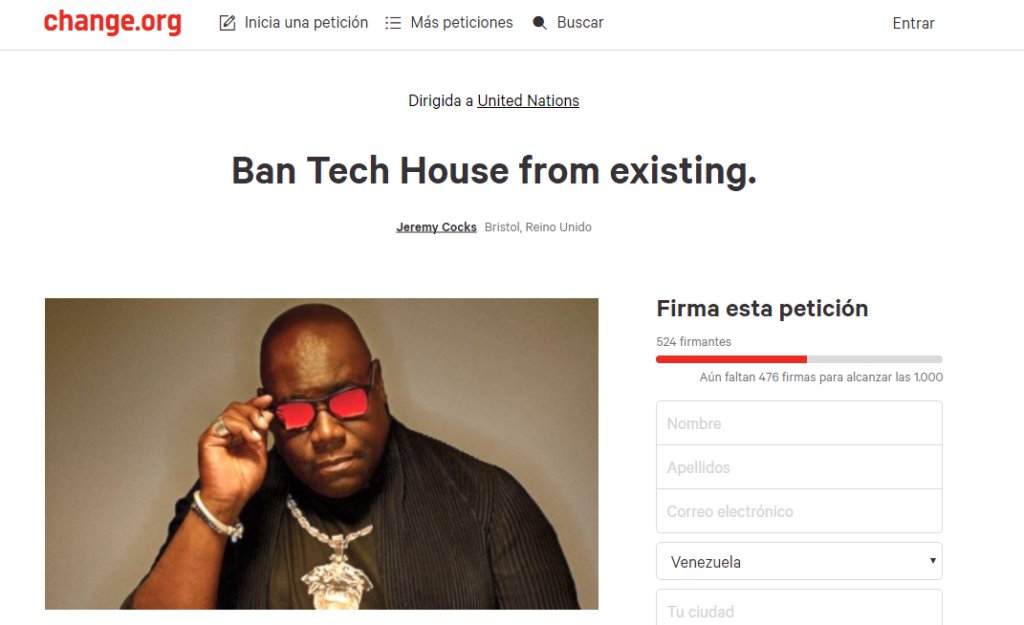
Task: Click the country dropdown arrow
Action: [933, 561]
